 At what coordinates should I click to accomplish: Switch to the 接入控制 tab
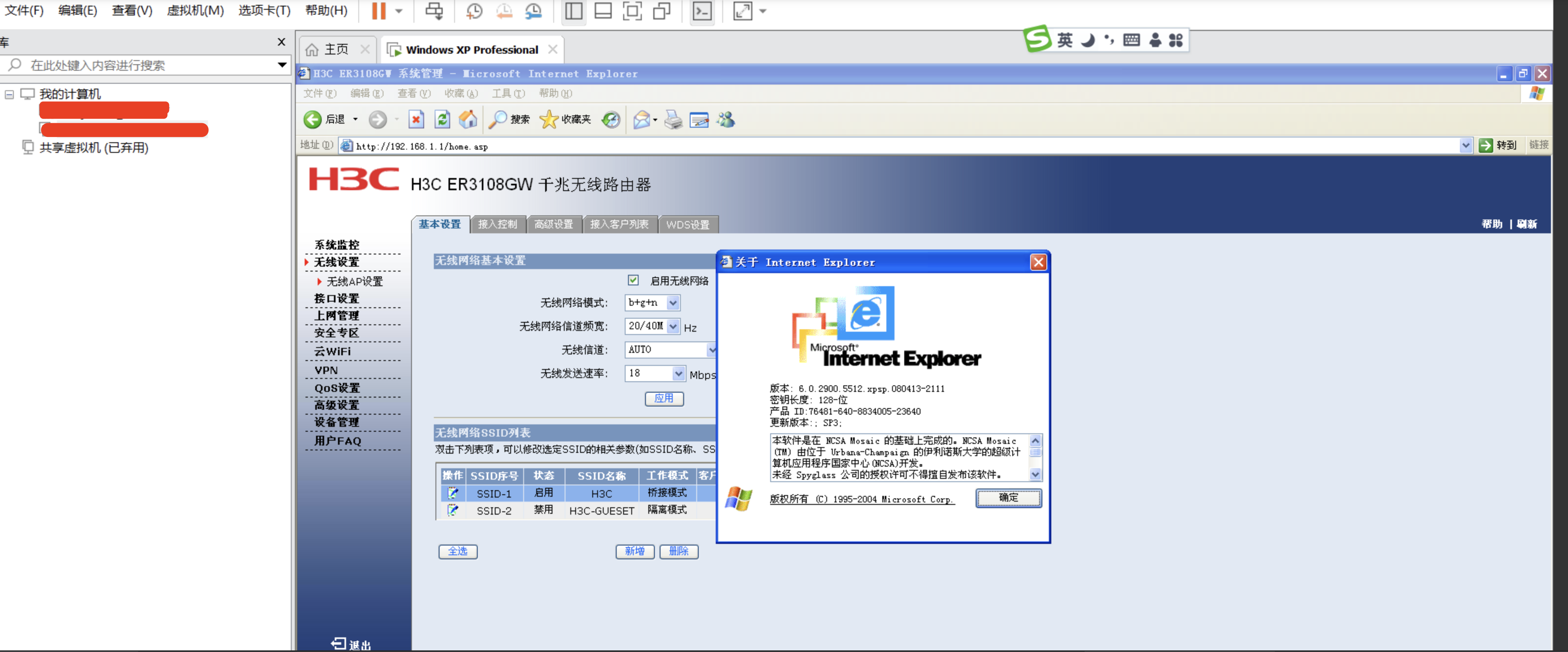(x=497, y=224)
